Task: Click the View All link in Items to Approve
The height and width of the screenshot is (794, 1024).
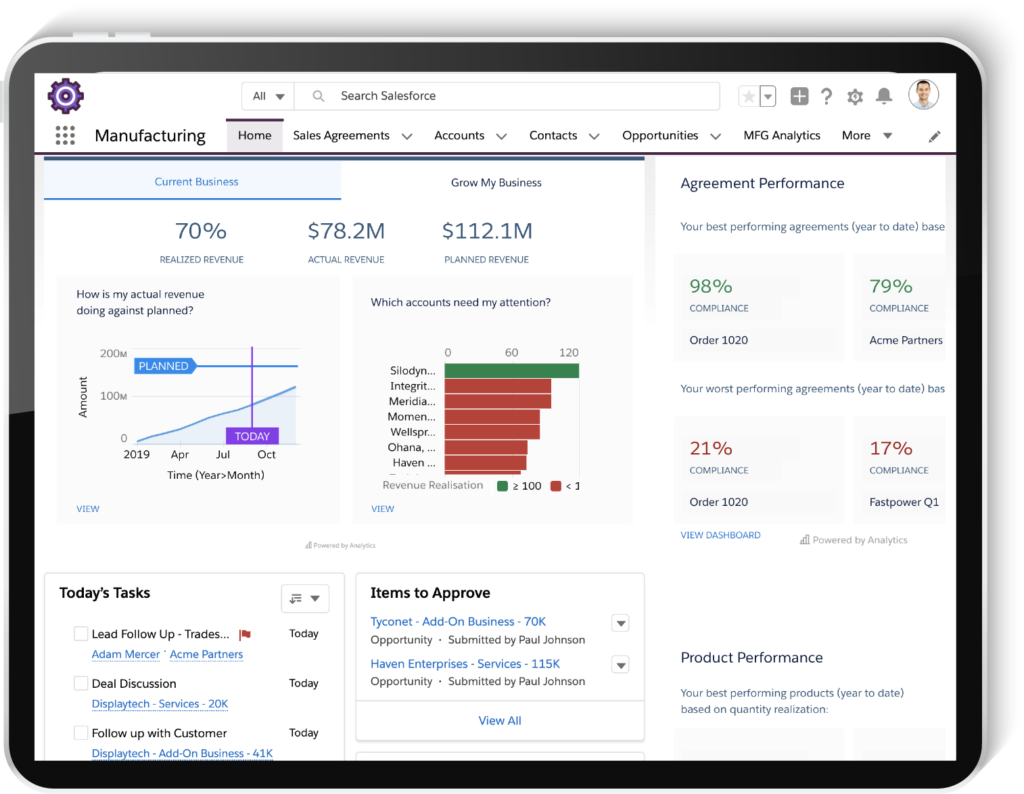Action: coord(499,720)
